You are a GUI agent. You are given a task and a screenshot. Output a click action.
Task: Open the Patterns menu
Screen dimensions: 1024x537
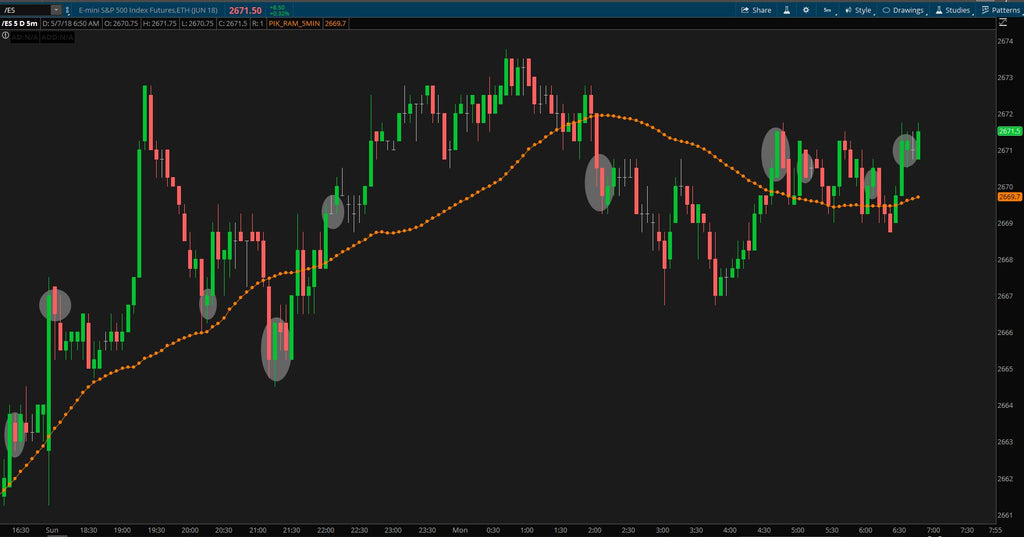[1000, 10]
